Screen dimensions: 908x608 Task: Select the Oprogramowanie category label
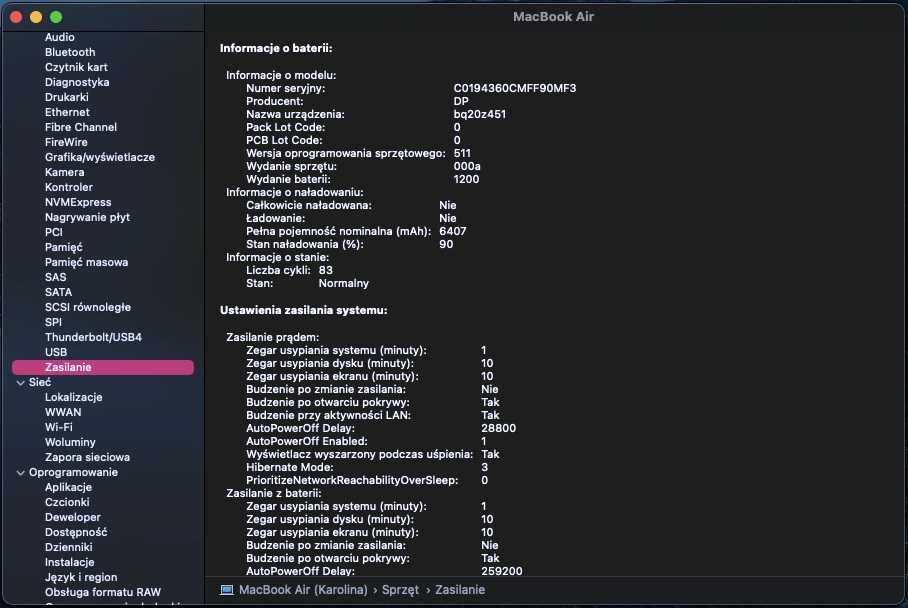(x=74, y=472)
